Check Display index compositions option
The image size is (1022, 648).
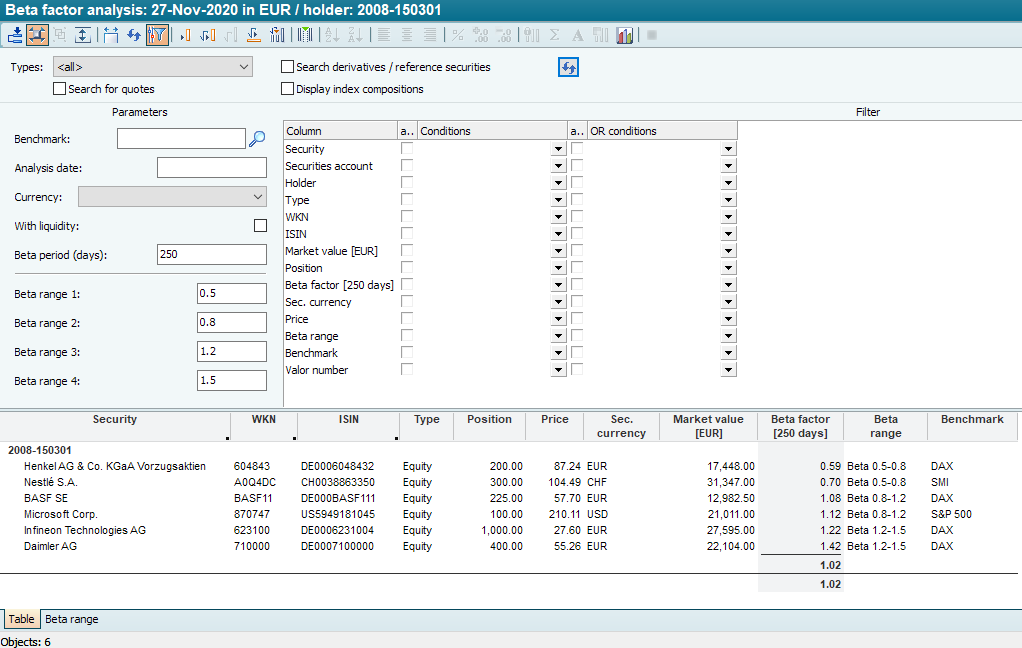[288, 89]
